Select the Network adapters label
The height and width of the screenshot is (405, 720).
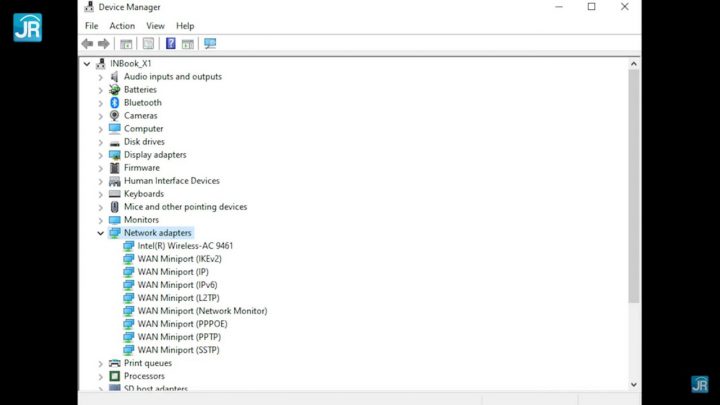pyautogui.click(x=158, y=233)
